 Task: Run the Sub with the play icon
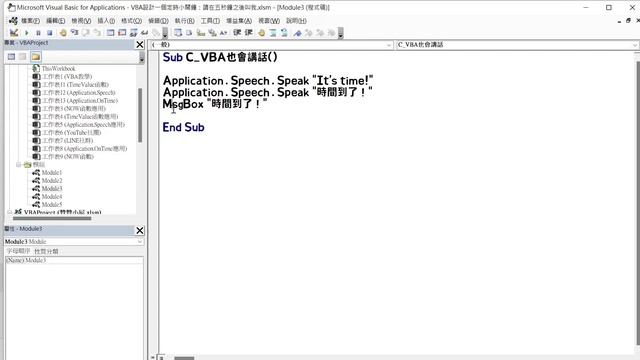[27, 33]
